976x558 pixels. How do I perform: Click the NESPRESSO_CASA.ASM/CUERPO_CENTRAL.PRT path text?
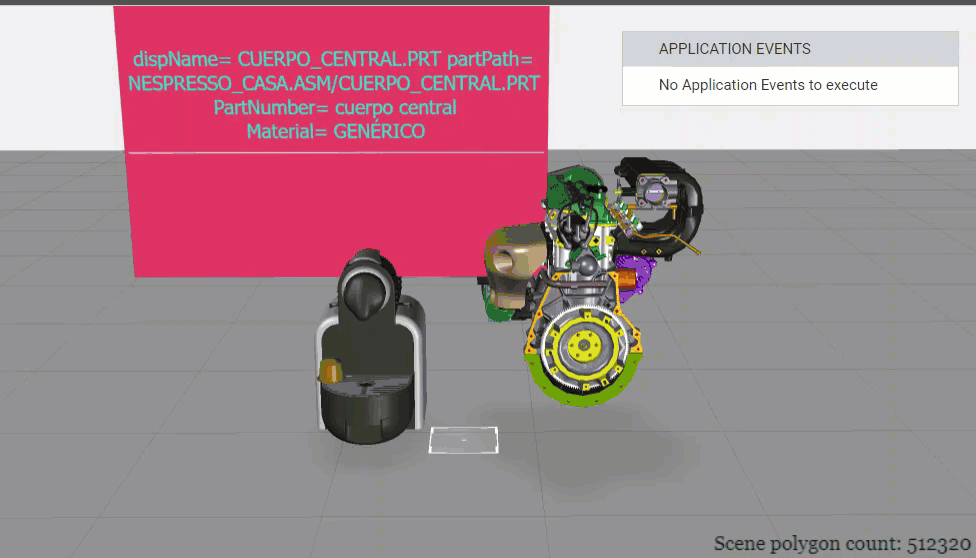[334, 83]
